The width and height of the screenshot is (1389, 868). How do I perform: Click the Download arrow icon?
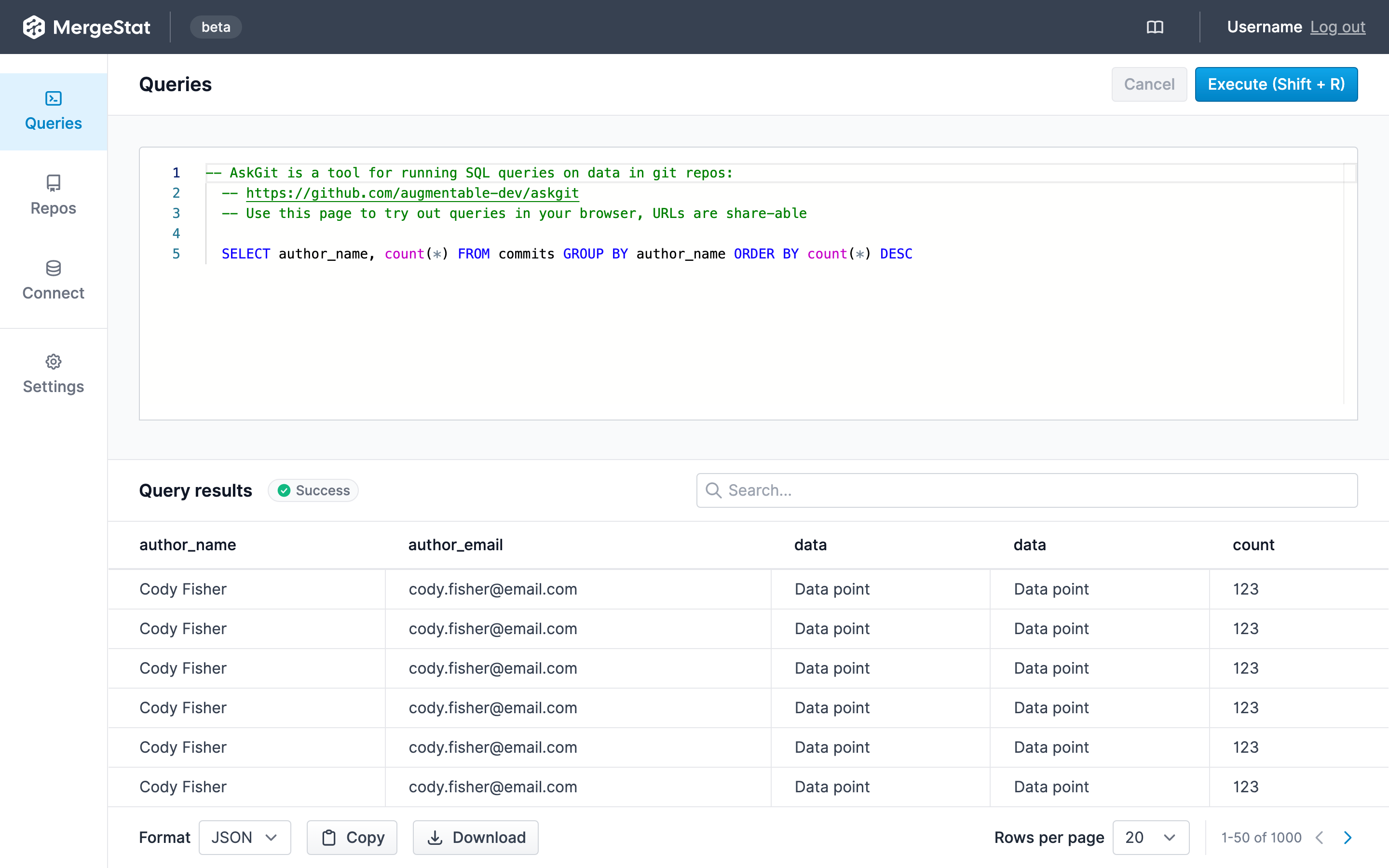pyautogui.click(x=435, y=838)
